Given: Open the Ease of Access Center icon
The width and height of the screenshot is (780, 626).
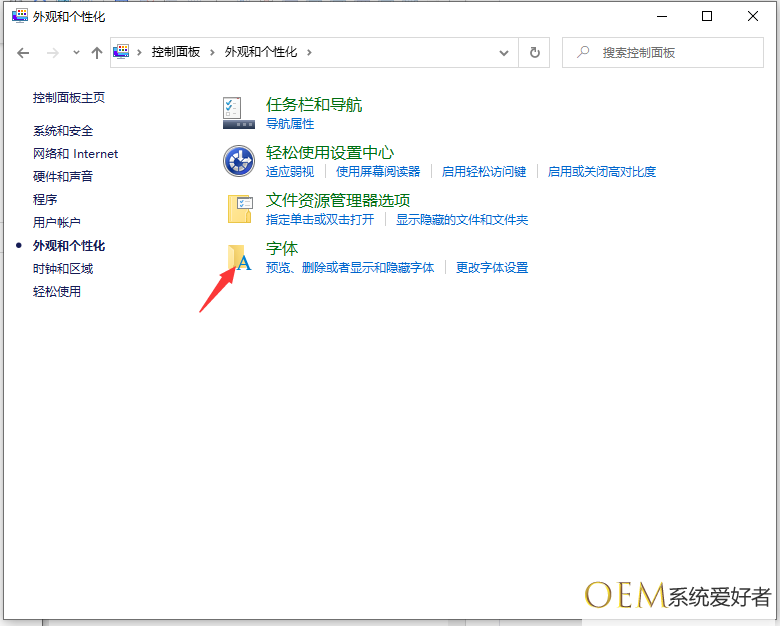Looking at the screenshot, I should [x=239, y=161].
